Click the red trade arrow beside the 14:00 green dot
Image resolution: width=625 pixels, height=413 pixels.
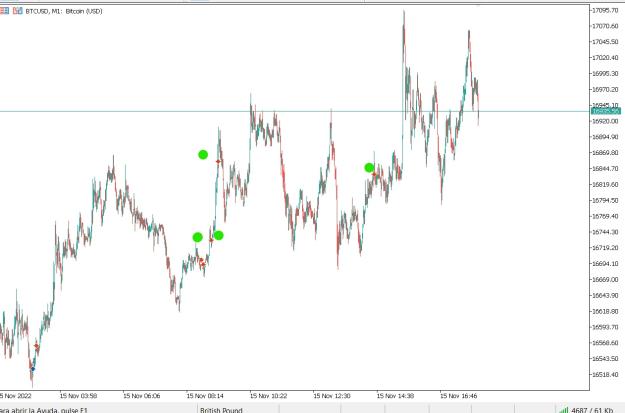pyautogui.click(x=374, y=174)
